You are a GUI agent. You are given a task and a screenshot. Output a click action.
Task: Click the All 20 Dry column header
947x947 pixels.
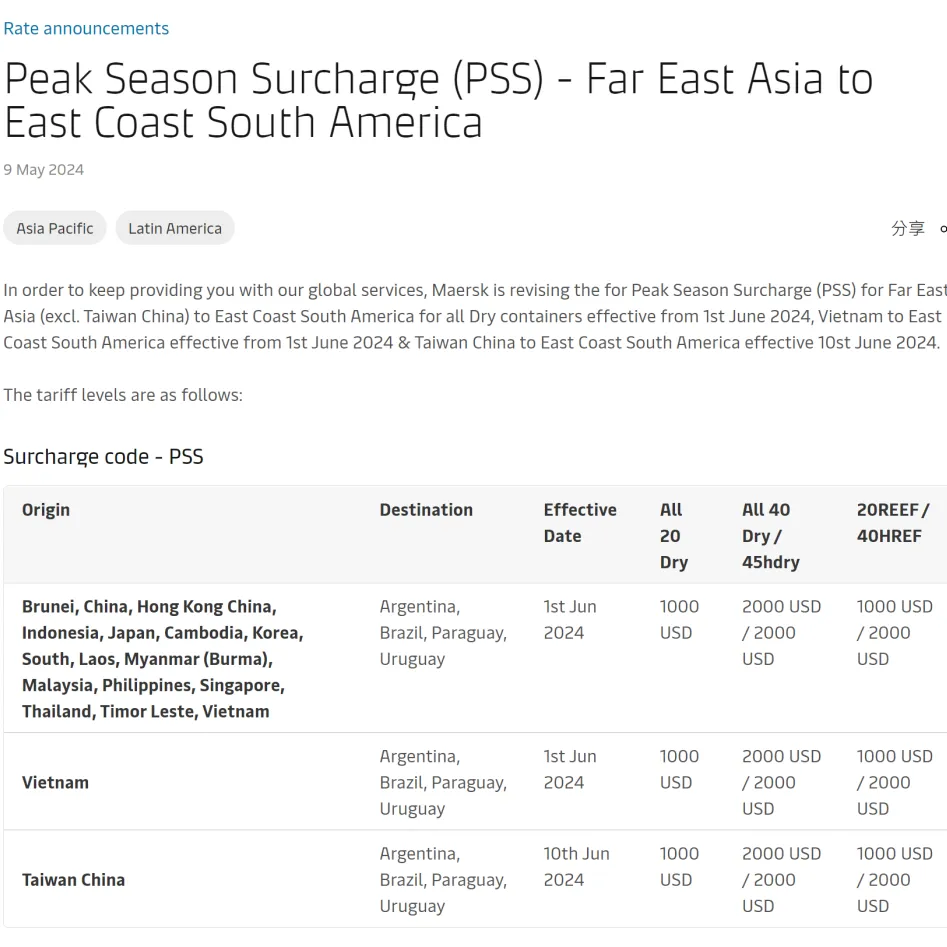pos(673,536)
